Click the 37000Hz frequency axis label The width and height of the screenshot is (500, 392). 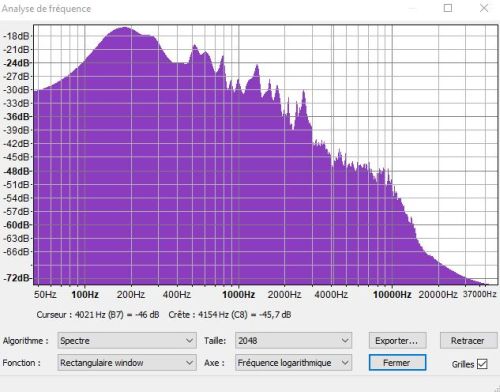tap(480, 294)
